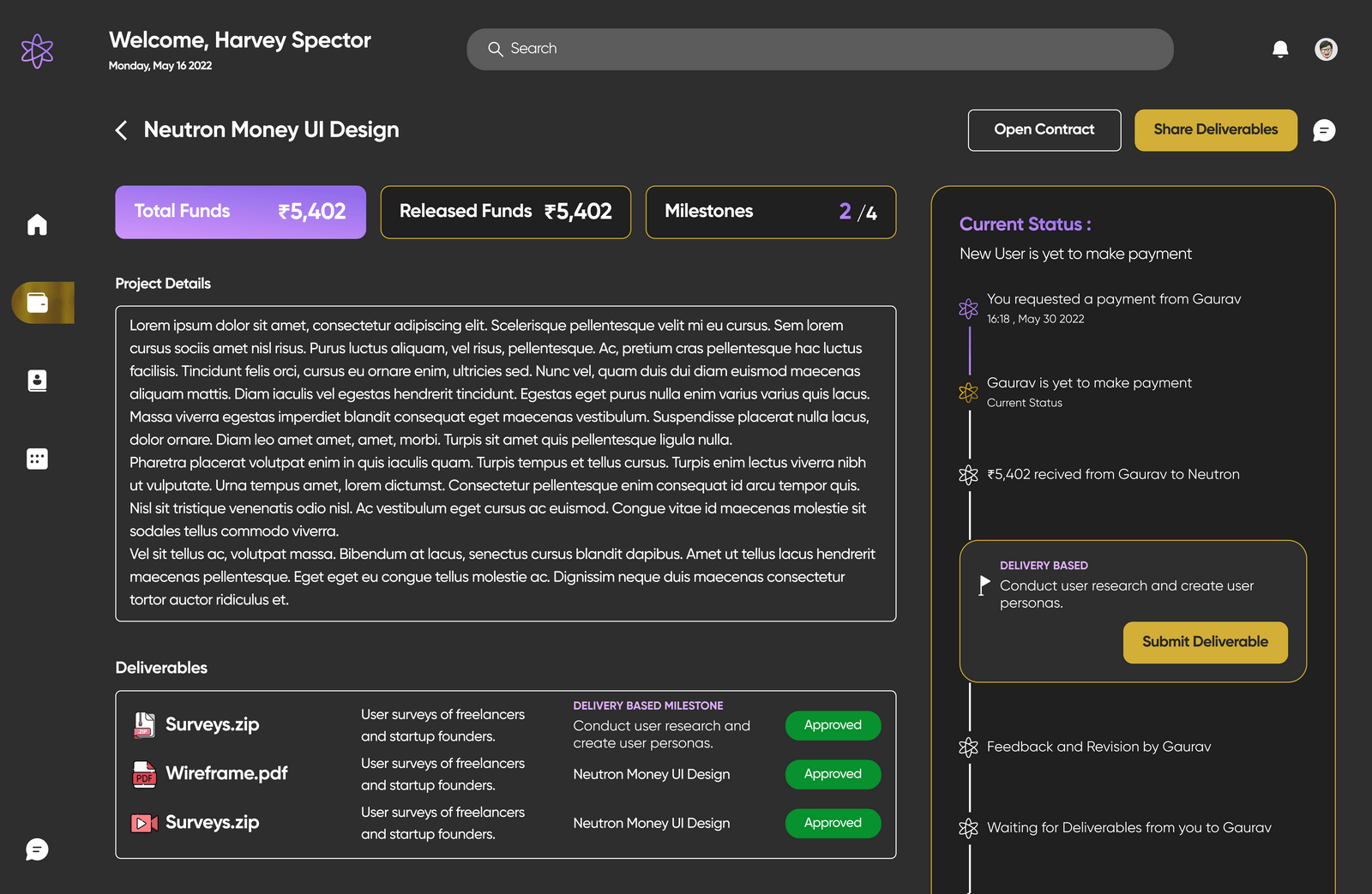This screenshot has height=894, width=1372.
Task: Open the Wireframe.pdf file
Action: click(226, 773)
